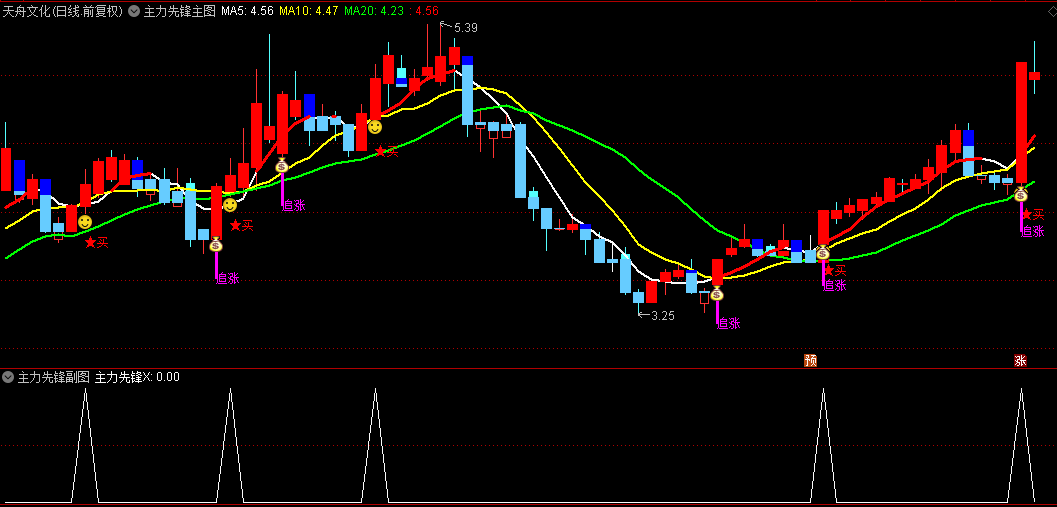Click the money bag icon above the 预 marker

coord(823,253)
